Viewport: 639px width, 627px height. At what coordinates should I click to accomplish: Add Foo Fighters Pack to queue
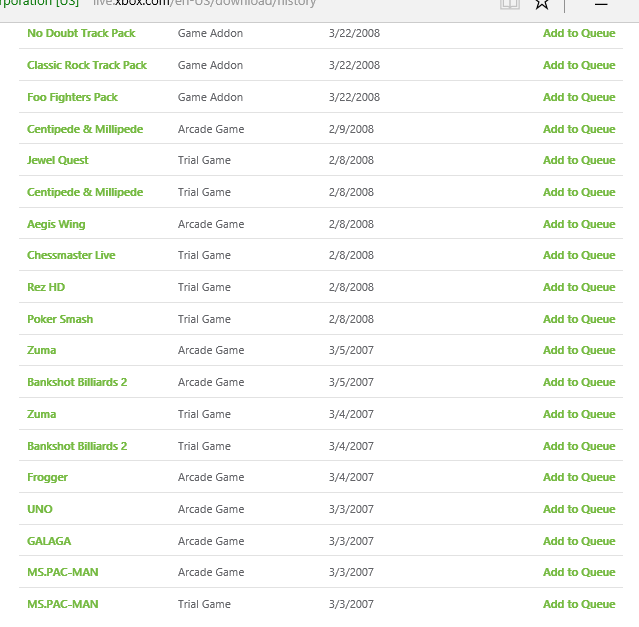click(x=579, y=97)
